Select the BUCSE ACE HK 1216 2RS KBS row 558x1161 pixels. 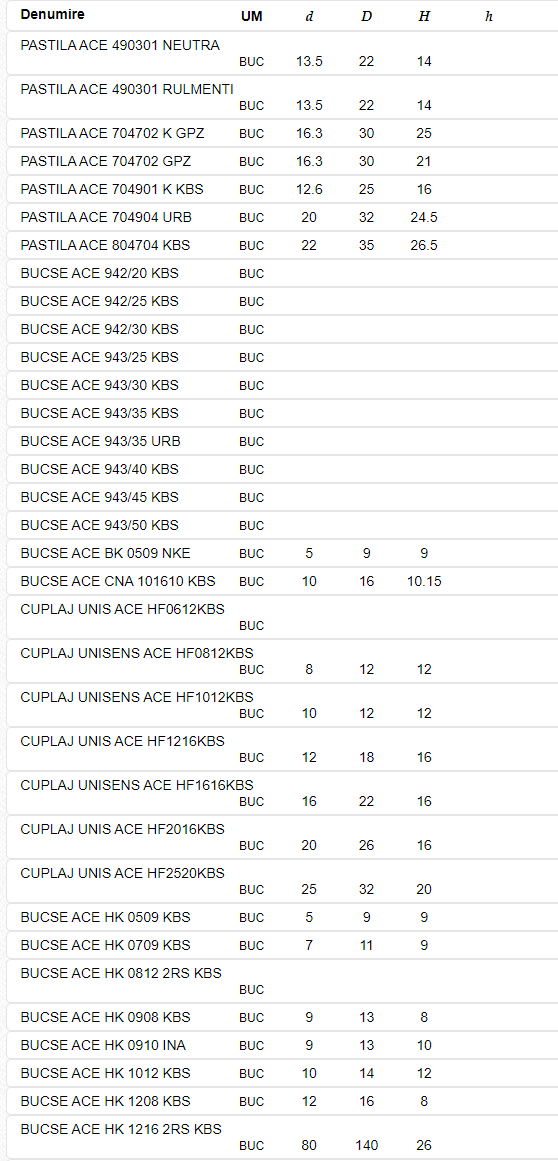pyautogui.click(x=283, y=1137)
